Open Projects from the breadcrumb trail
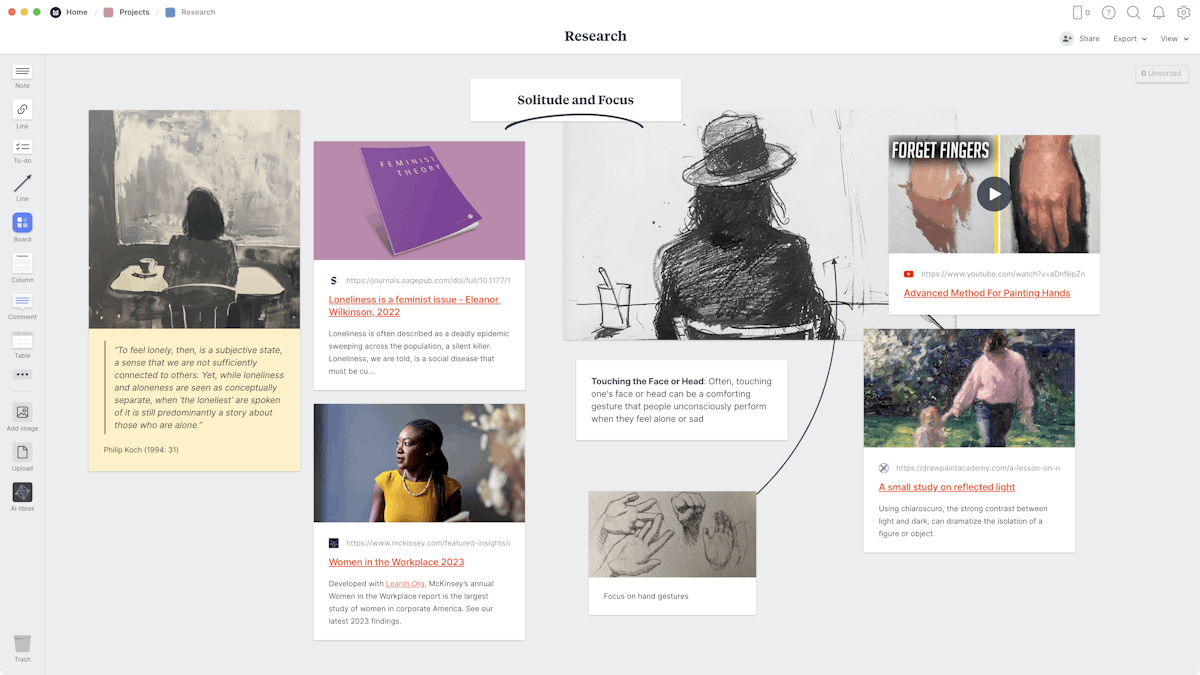Viewport: 1200px width, 675px height. pyautogui.click(x=129, y=12)
